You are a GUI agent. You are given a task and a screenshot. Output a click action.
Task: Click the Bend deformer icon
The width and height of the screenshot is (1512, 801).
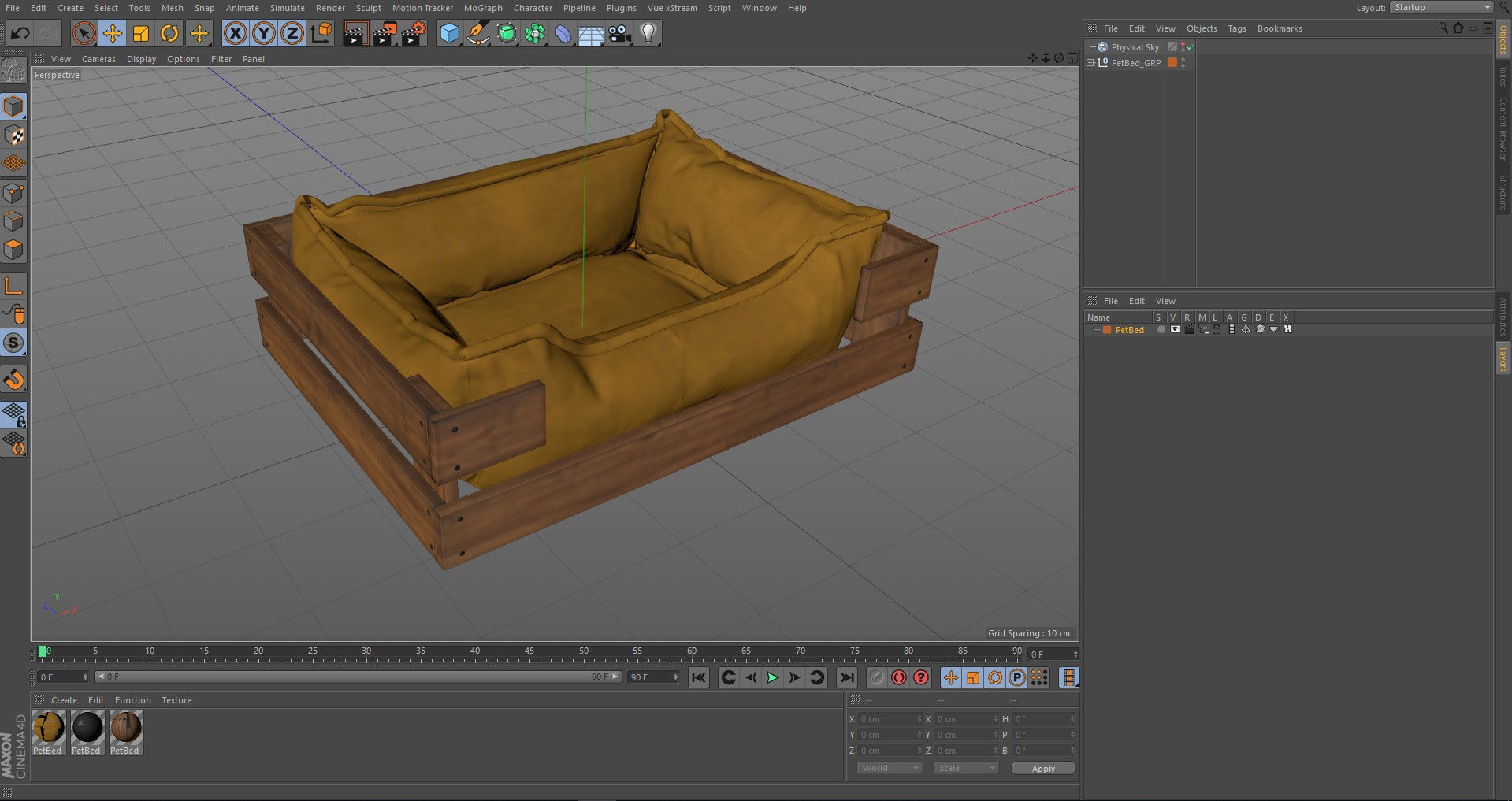pyautogui.click(x=563, y=33)
